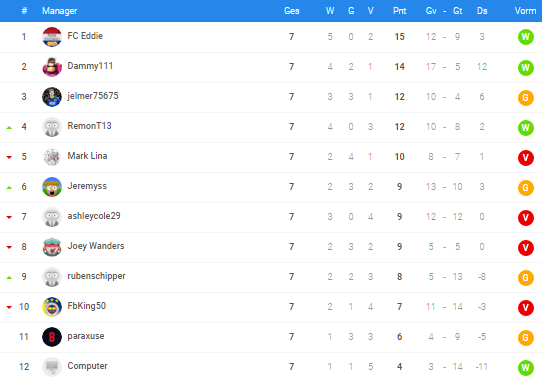The image size is (542, 380).
Task: Open the RemonT13 manager link
Action: (89, 126)
